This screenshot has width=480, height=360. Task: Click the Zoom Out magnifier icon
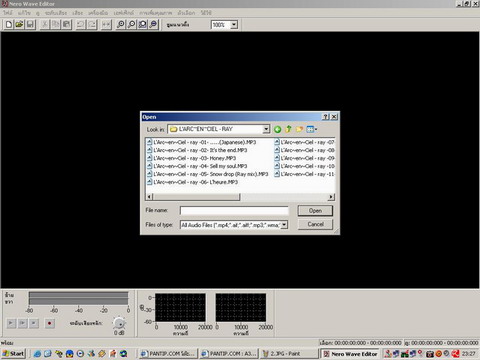point(132,24)
